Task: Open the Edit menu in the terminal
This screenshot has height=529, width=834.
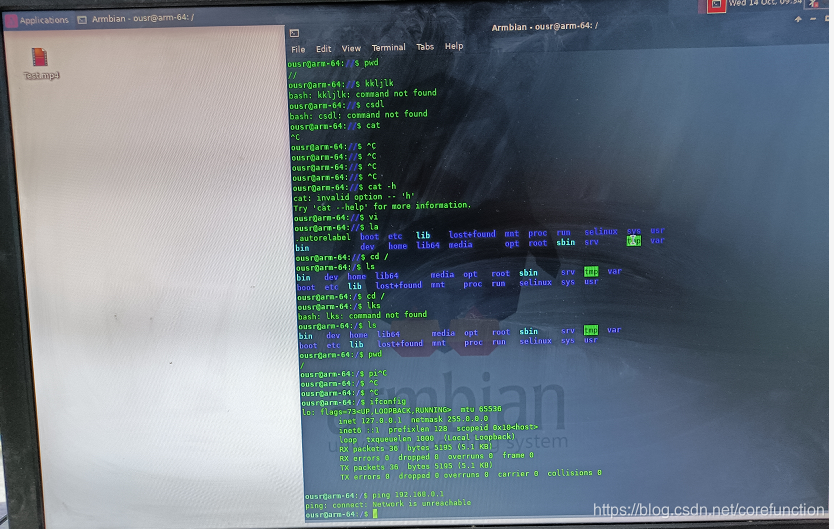Action: tap(323, 49)
